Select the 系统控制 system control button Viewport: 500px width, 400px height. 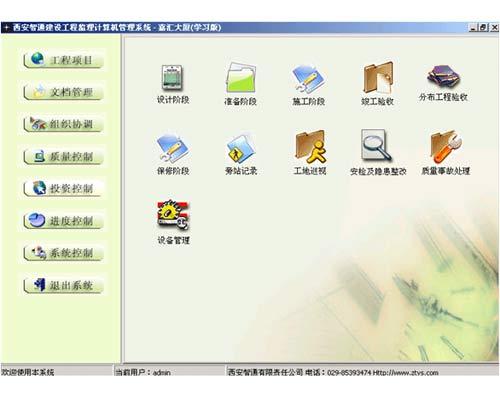[x=63, y=253]
